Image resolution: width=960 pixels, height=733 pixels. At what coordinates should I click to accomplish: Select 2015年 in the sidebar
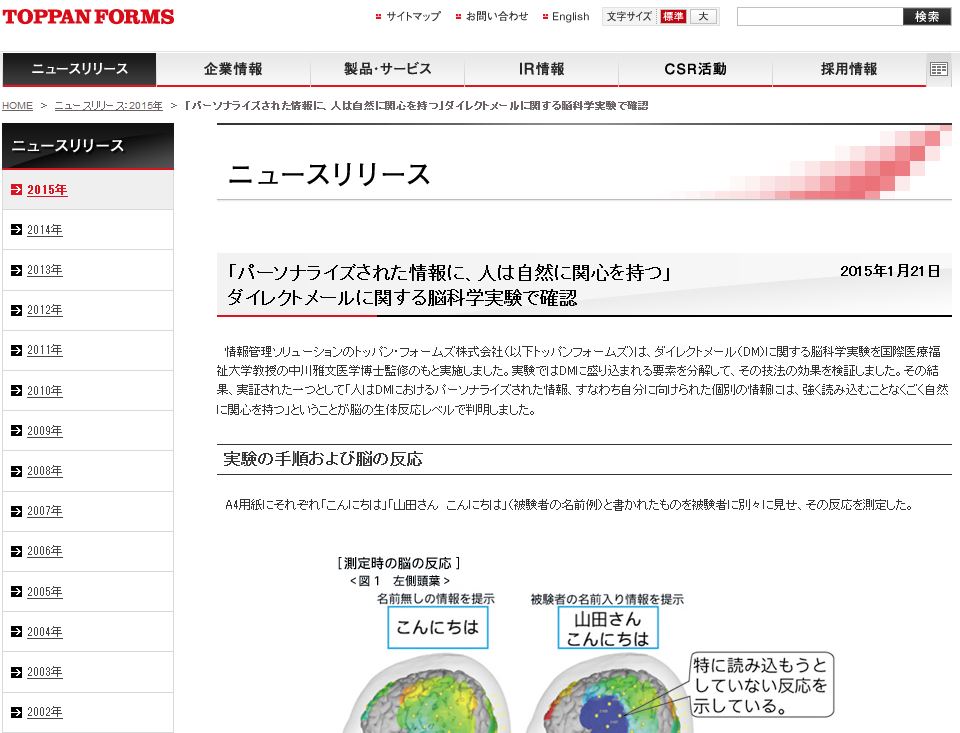coord(47,190)
